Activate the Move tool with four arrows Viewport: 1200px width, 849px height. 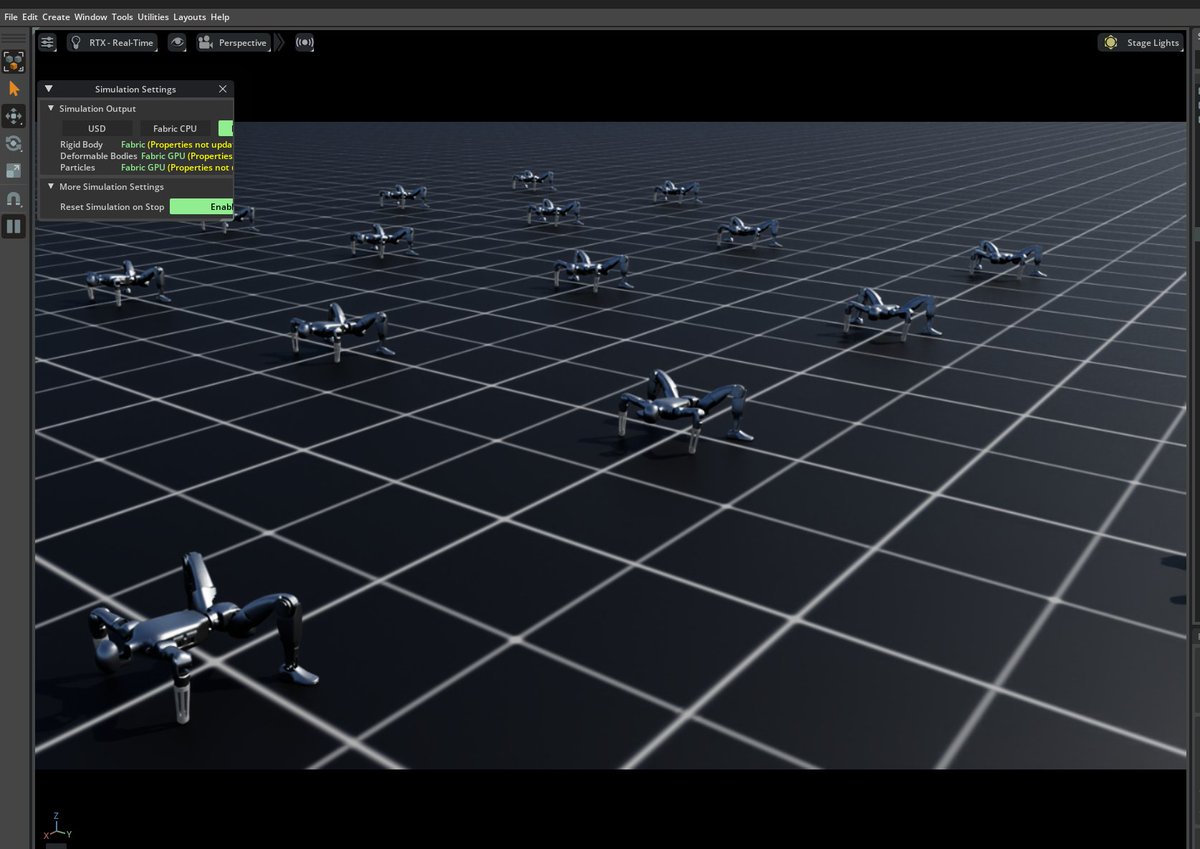(x=13, y=116)
